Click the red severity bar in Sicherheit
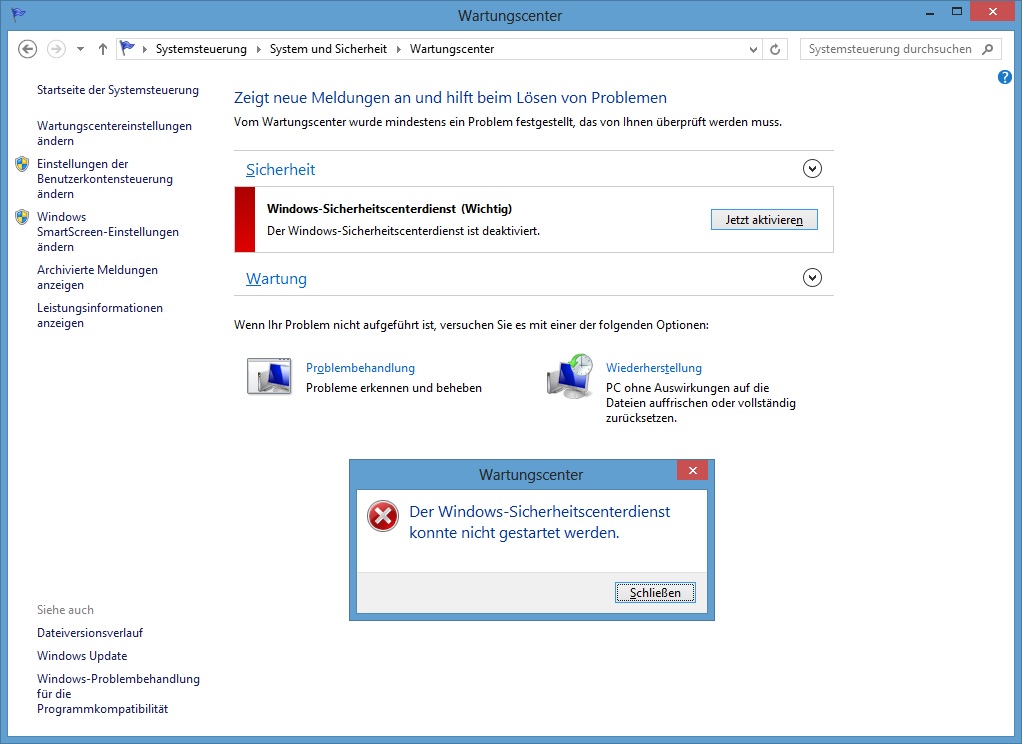Image resolution: width=1022 pixels, height=744 pixels. (x=244, y=220)
